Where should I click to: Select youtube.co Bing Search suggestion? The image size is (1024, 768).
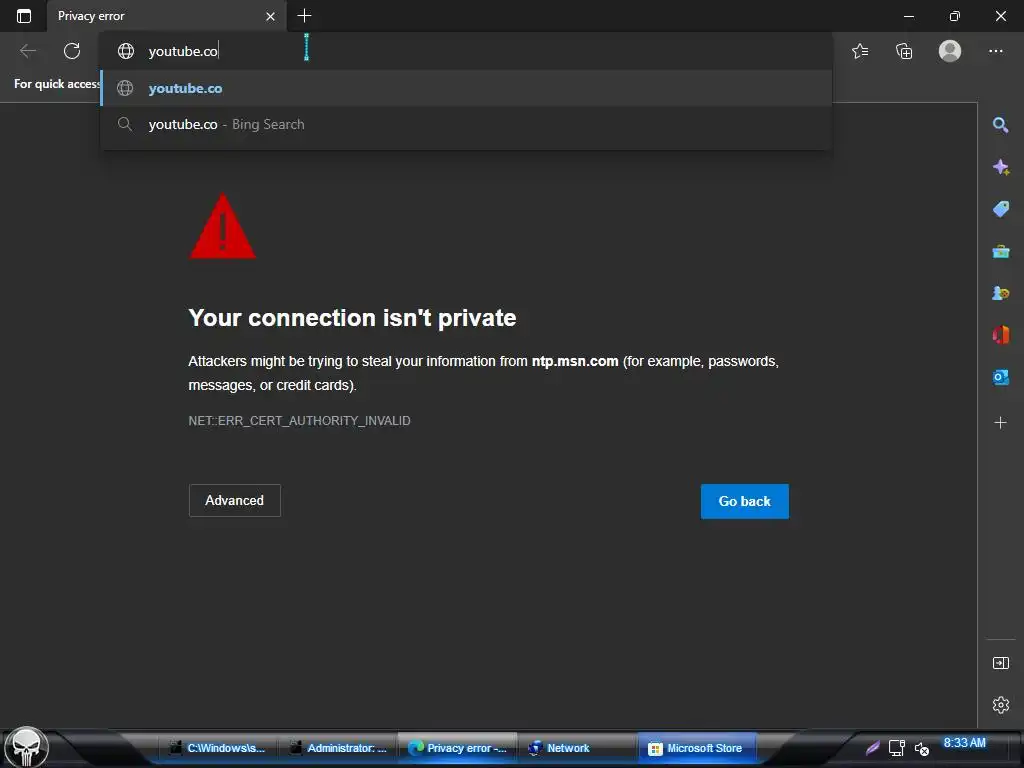[466, 124]
